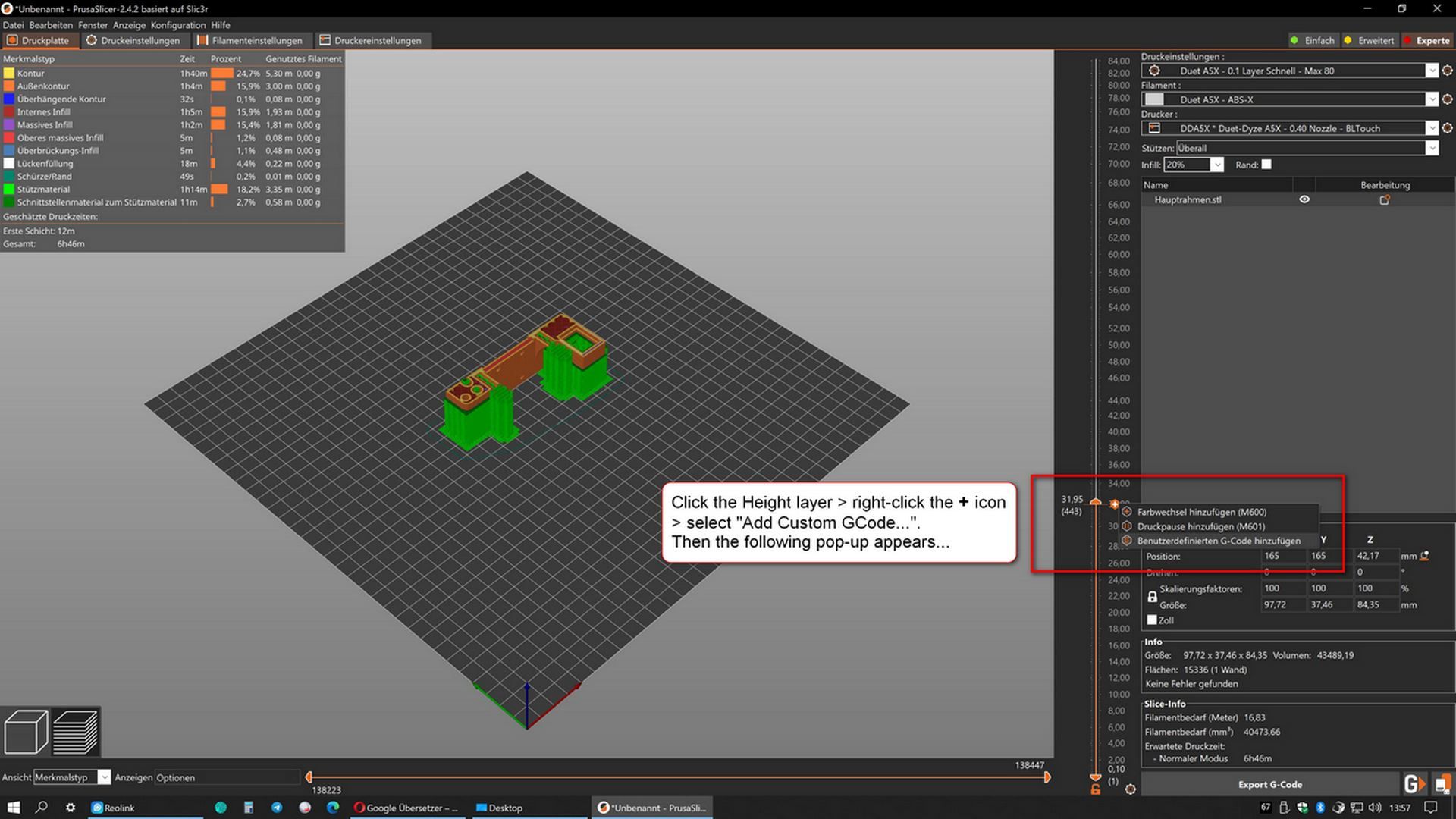
Task: Open the slider settings cog near Export
Action: pos(1130,789)
